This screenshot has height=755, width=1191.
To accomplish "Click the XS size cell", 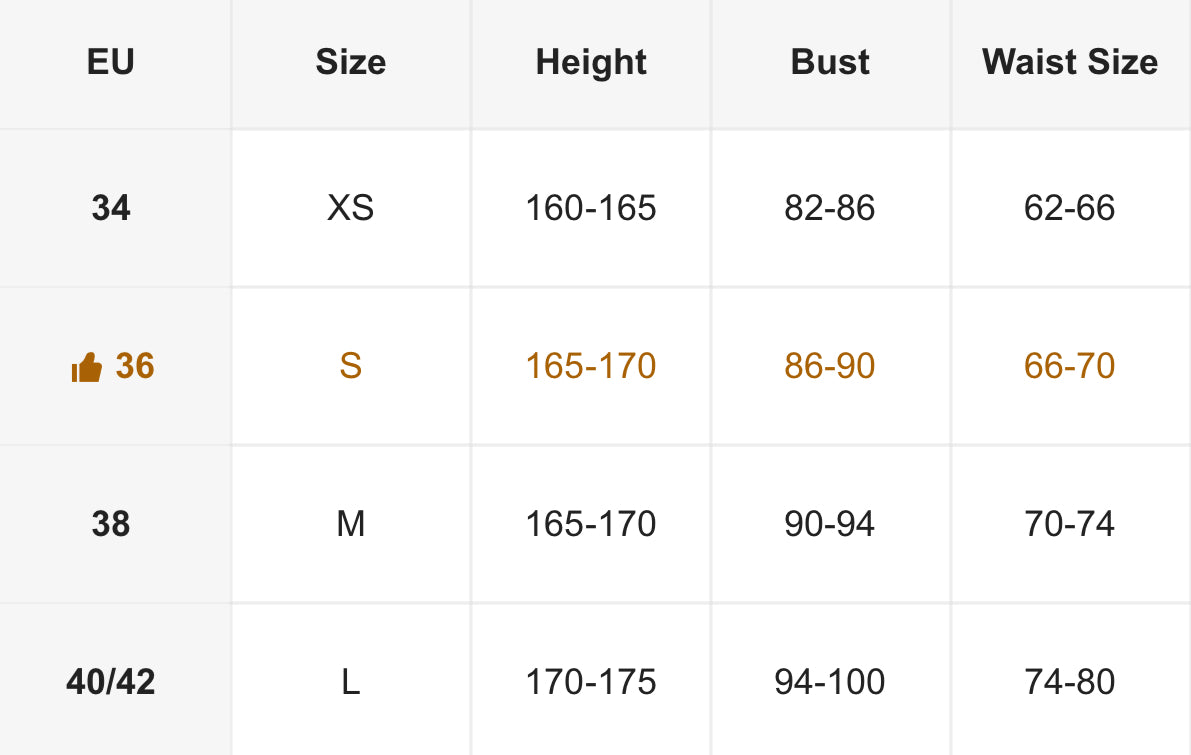I will point(350,208).
